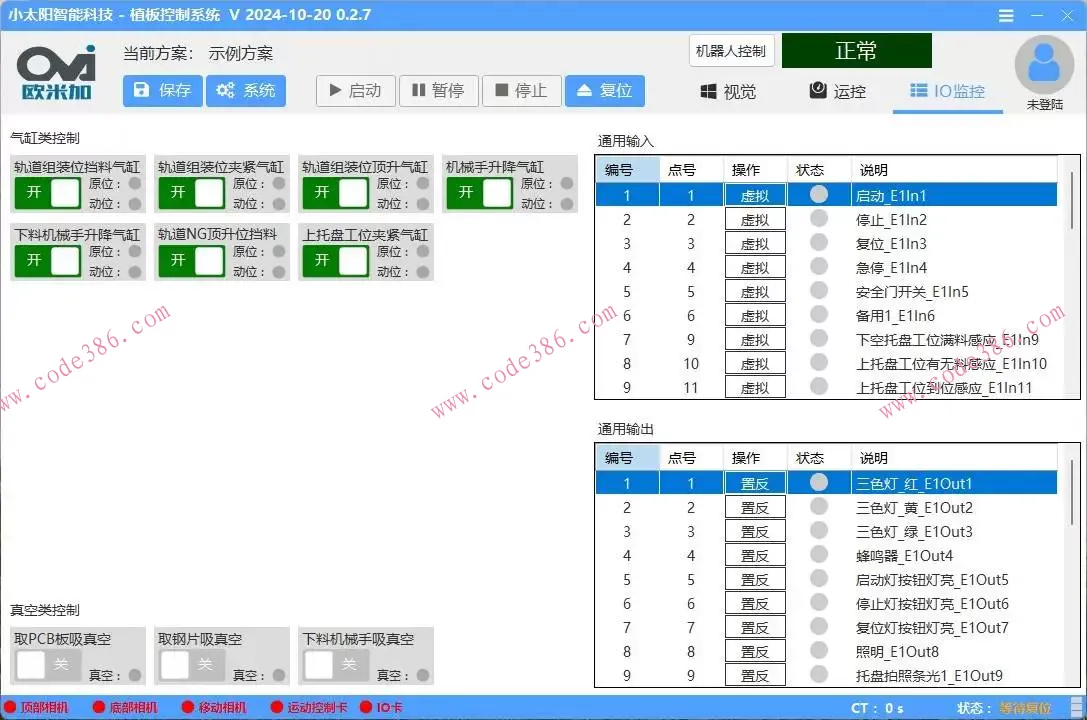Viewport: 1087px width, 720px height.
Task: Click the user avatar 未登陆 icon
Action: 1044,64
